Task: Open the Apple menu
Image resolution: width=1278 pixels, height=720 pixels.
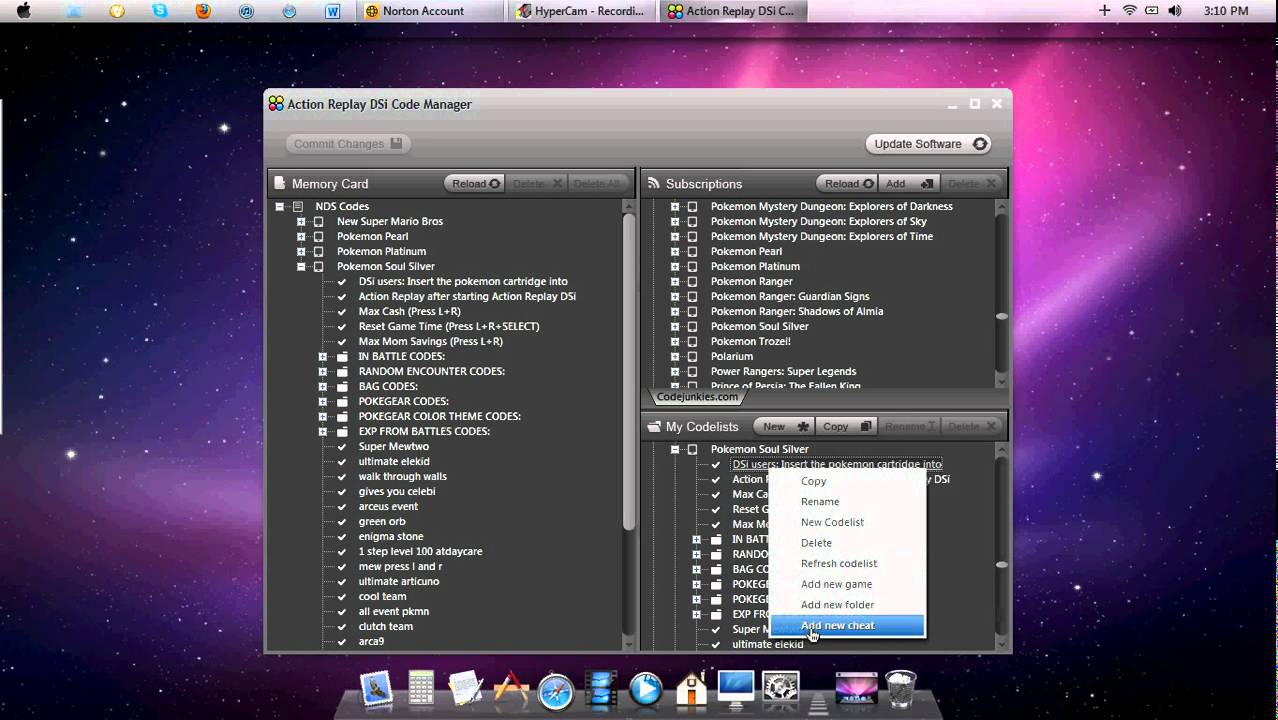Action: pos(24,11)
